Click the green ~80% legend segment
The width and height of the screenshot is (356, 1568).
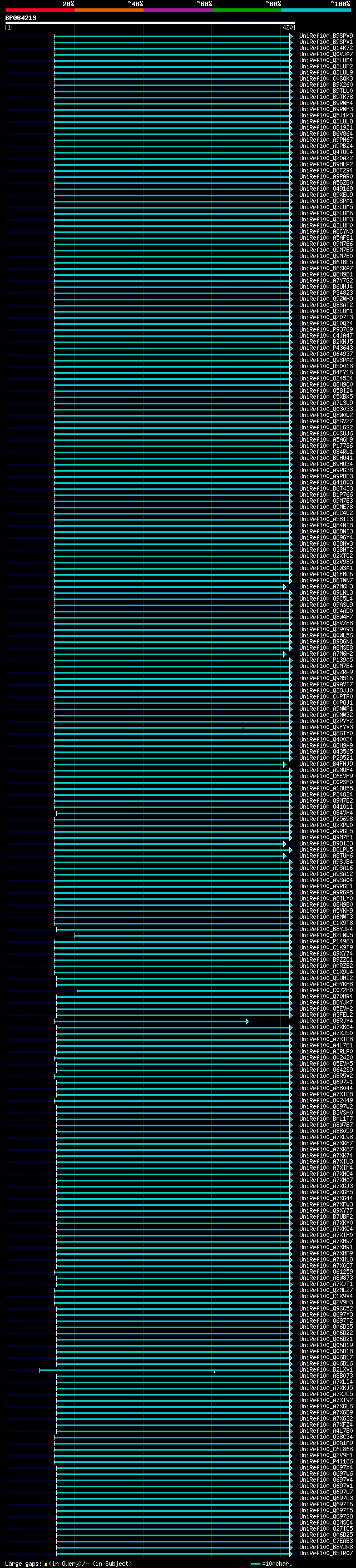(246, 10)
